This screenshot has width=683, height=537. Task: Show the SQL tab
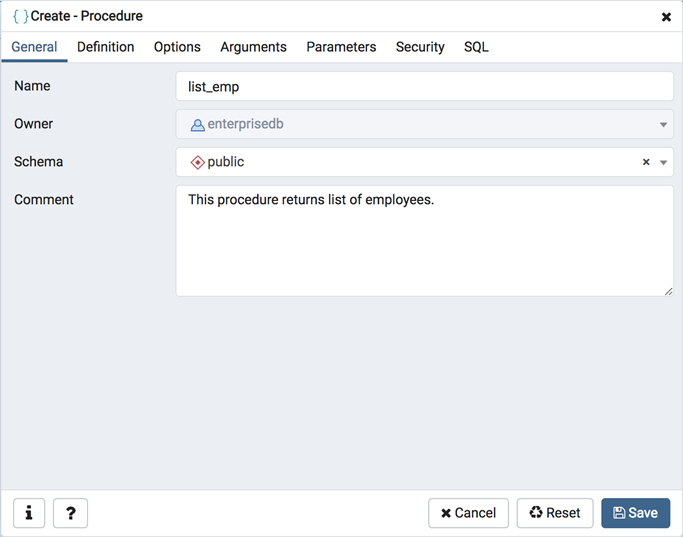[476, 47]
